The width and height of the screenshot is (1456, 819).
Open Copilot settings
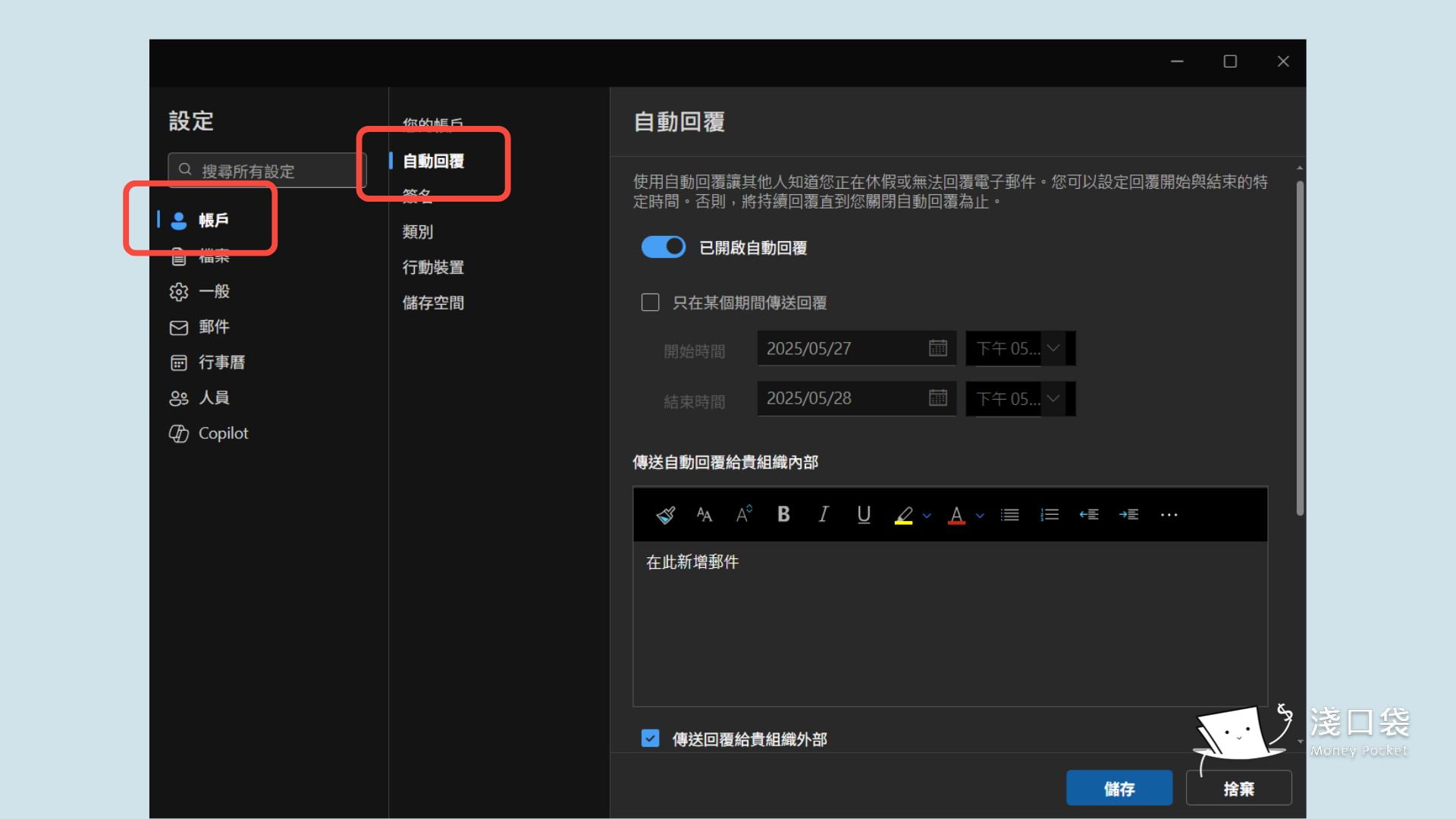(x=180, y=433)
